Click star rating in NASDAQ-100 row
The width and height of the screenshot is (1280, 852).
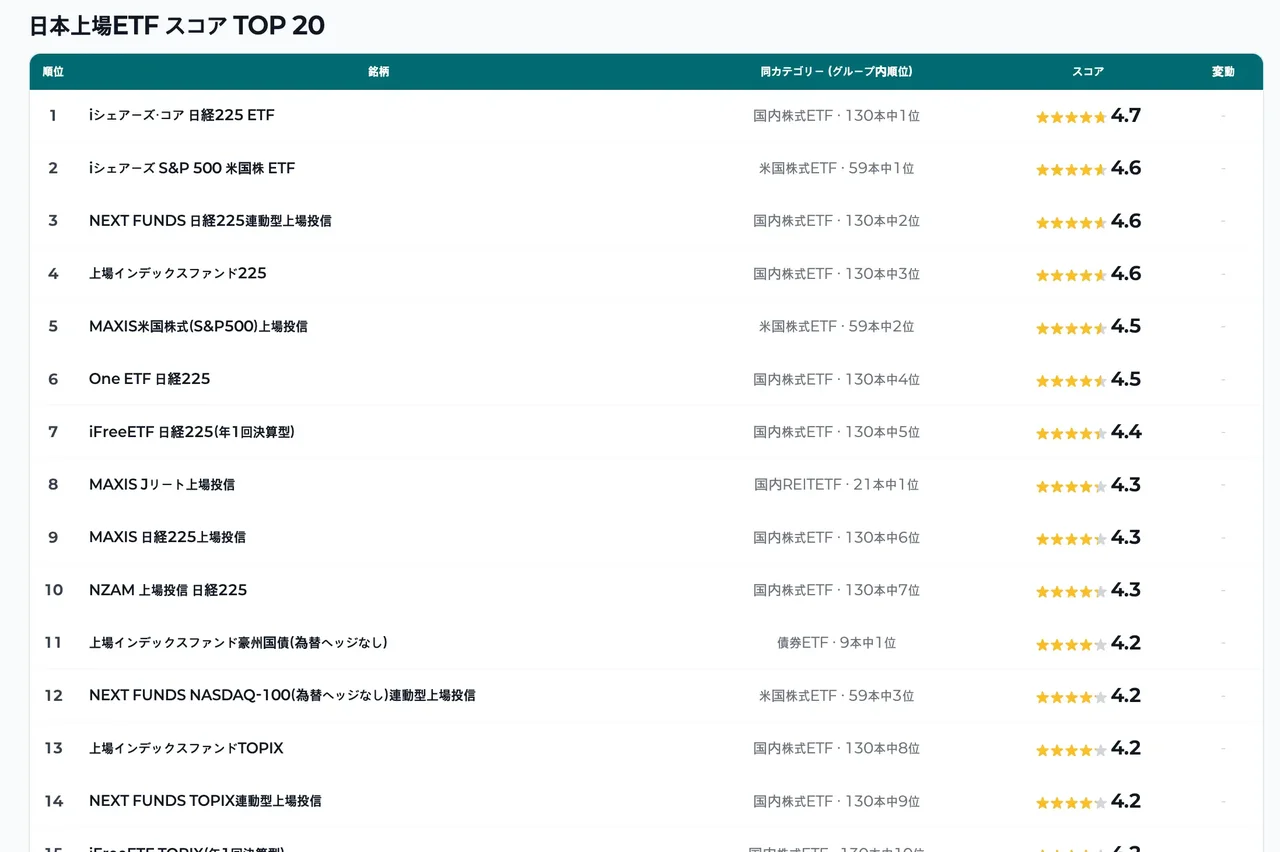(x=1071, y=697)
